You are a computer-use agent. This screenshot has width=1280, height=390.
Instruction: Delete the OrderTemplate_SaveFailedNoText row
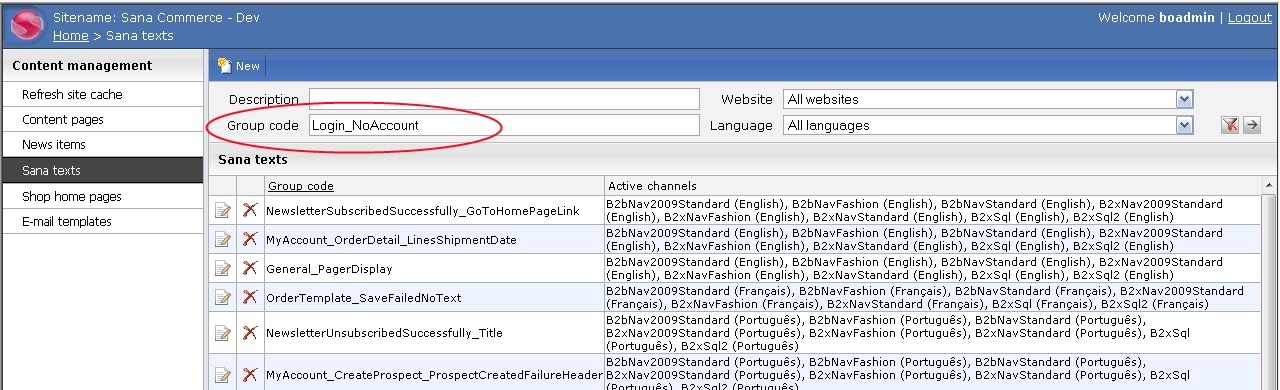coord(250,297)
